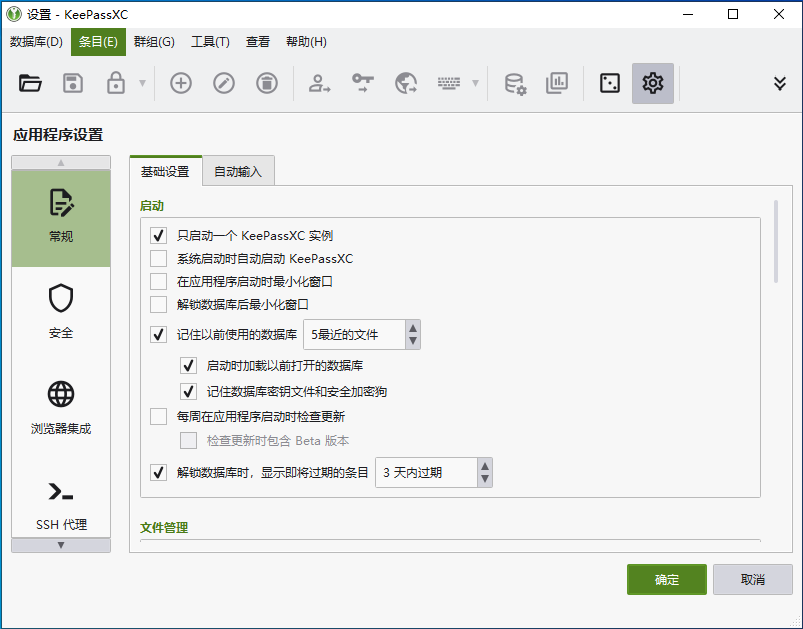Image resolution: width=803 pixels, height=629 pixels.
Task: Click the copy username toolbar icon
Action: point(318,83)
